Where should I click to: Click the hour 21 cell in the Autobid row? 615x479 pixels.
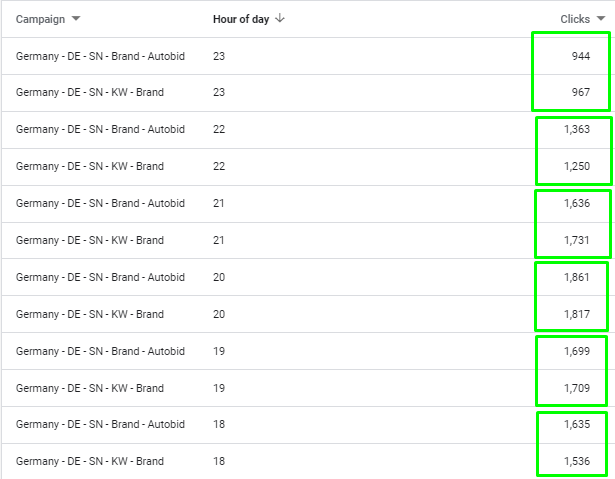click(219, 203)
